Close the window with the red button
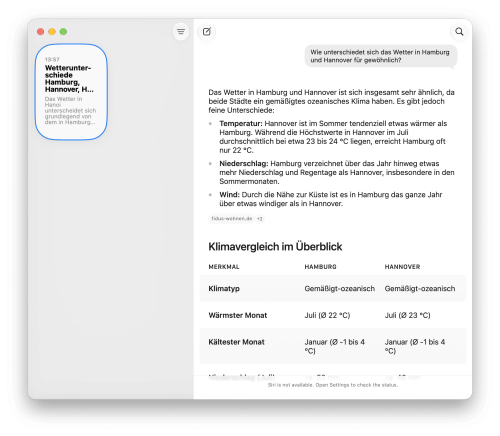The width and height of the screenshot is (500, 436). click(41, 32)
